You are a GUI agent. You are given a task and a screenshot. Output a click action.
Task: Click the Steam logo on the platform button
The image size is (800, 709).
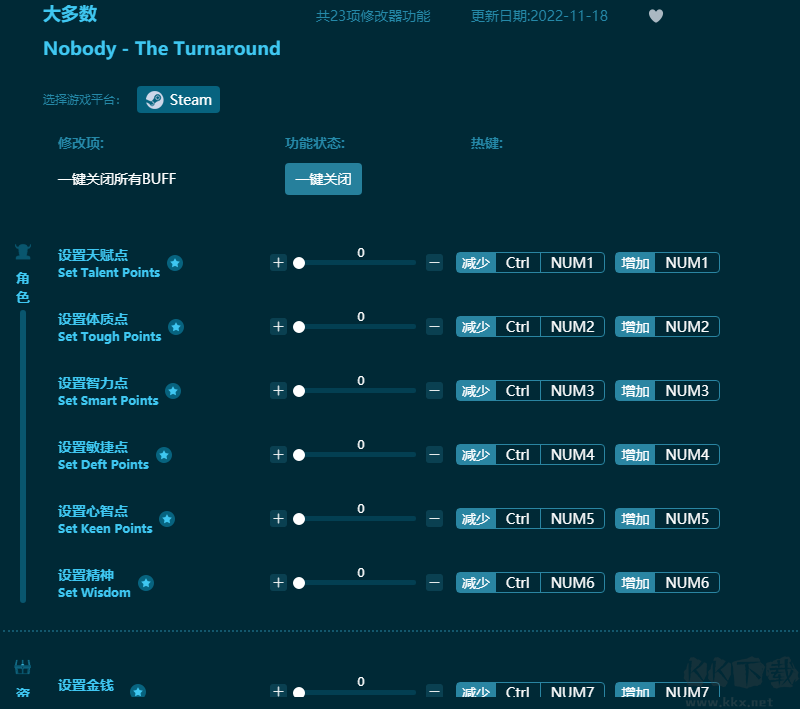pos(156,100)
